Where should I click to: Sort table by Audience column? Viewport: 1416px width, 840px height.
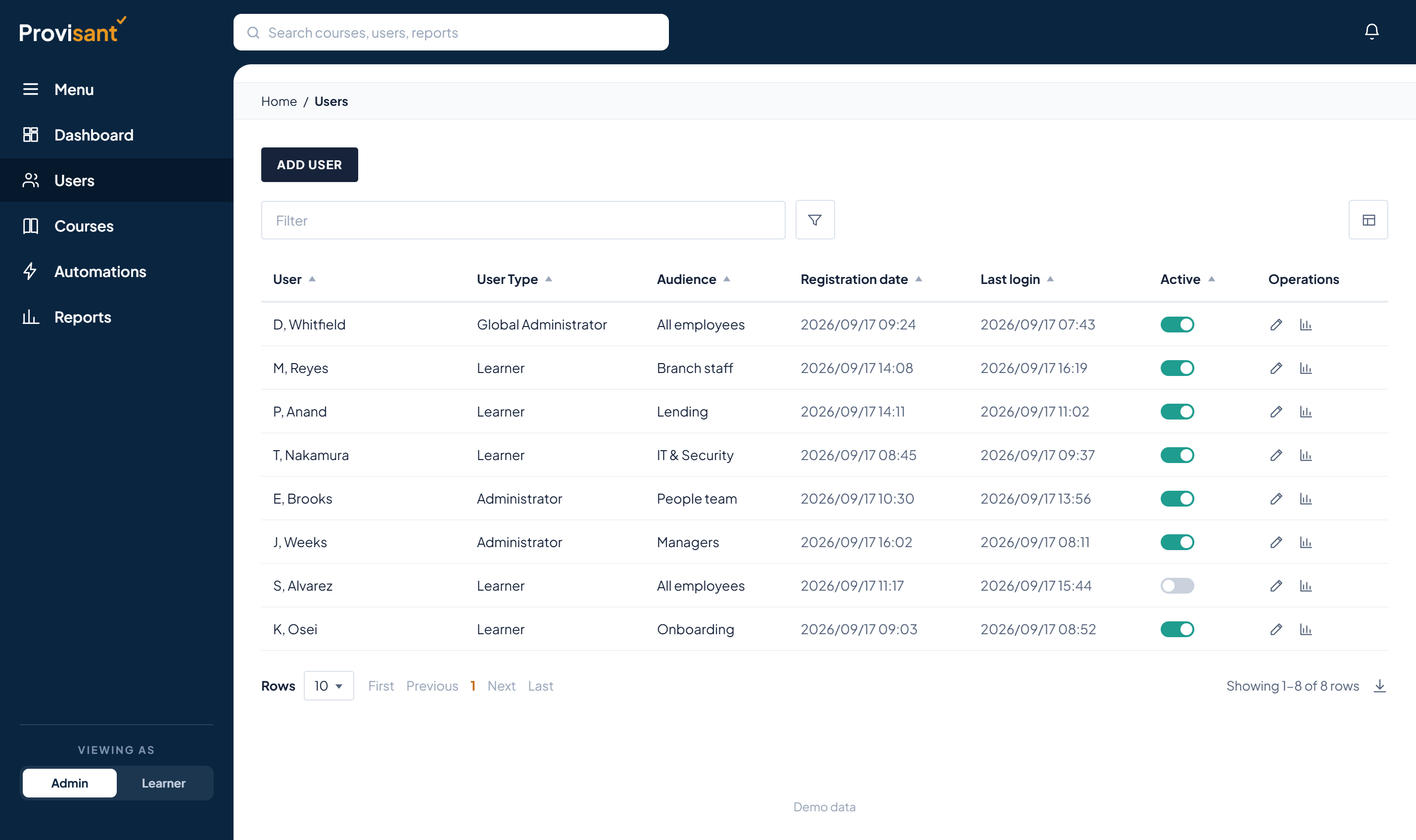tap(693, 279)
